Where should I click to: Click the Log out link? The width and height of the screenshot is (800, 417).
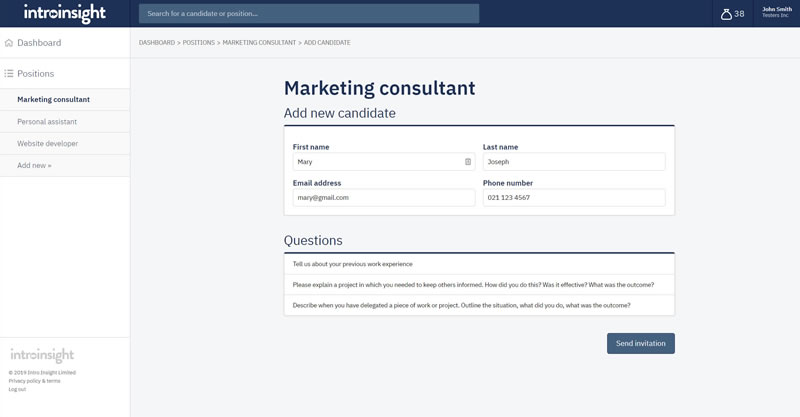[x=17, y=389]
